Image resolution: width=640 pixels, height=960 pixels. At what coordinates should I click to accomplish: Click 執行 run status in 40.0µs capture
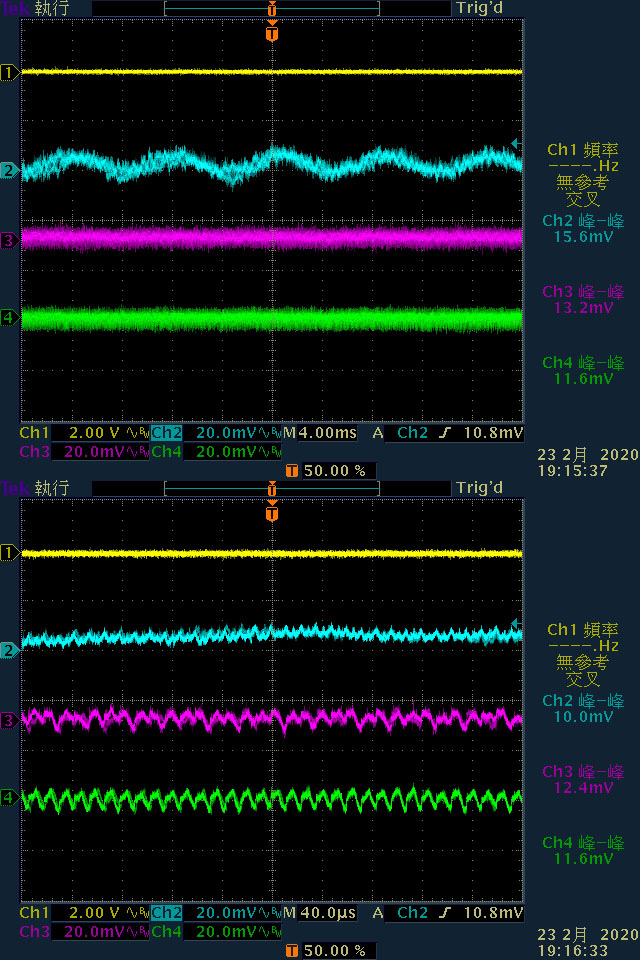point(52,489)
